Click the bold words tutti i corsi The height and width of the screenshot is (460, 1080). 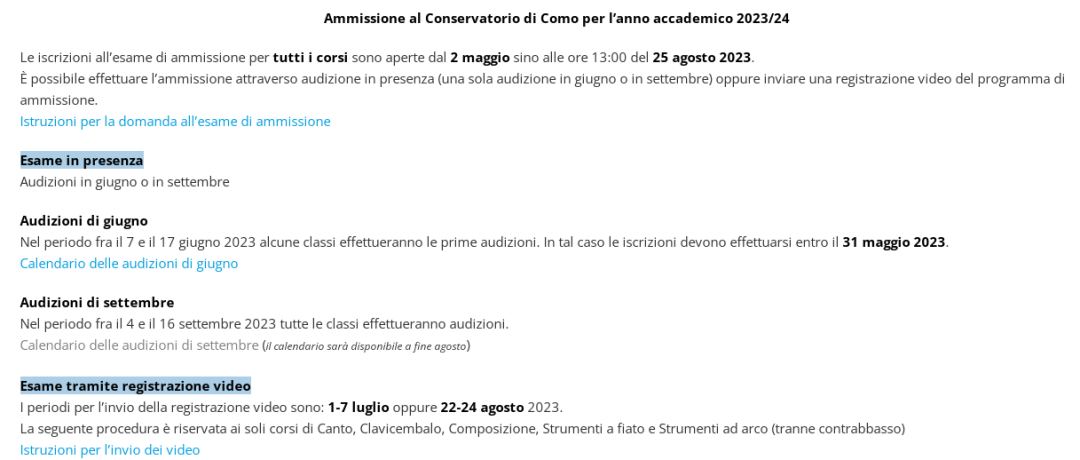tap(310, 57)
